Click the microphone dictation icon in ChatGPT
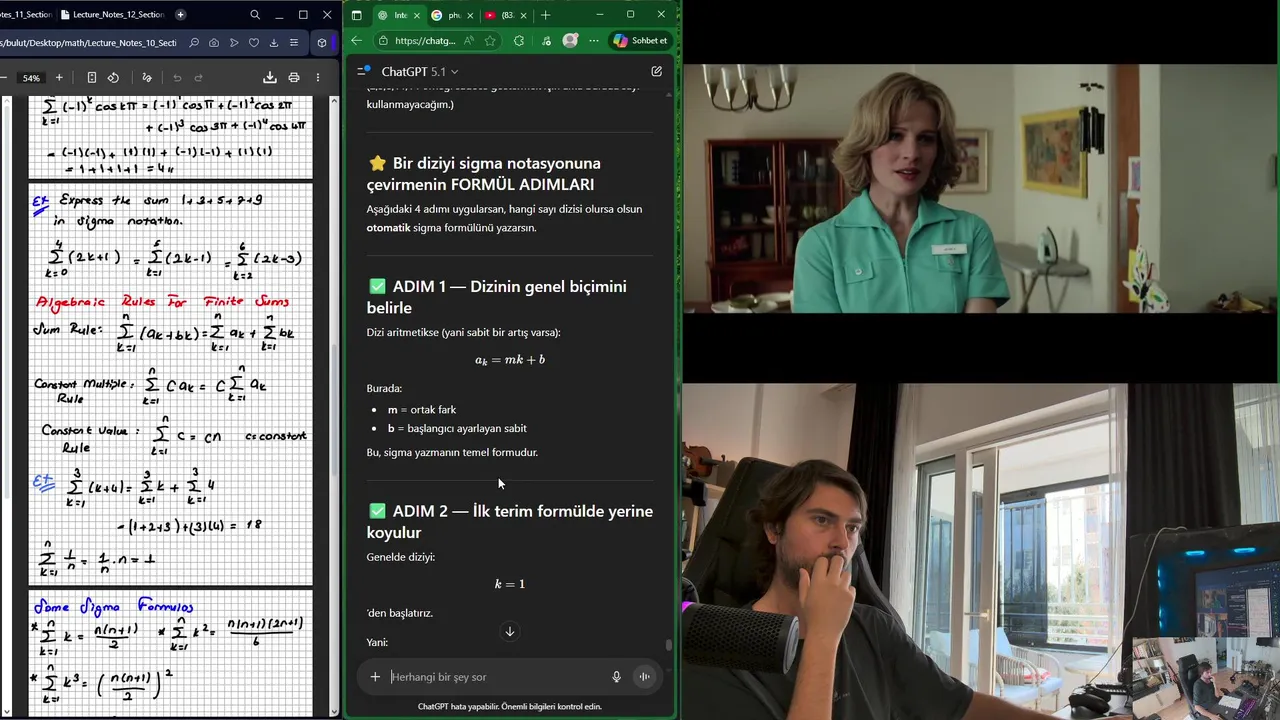 (x=617, y=677)
